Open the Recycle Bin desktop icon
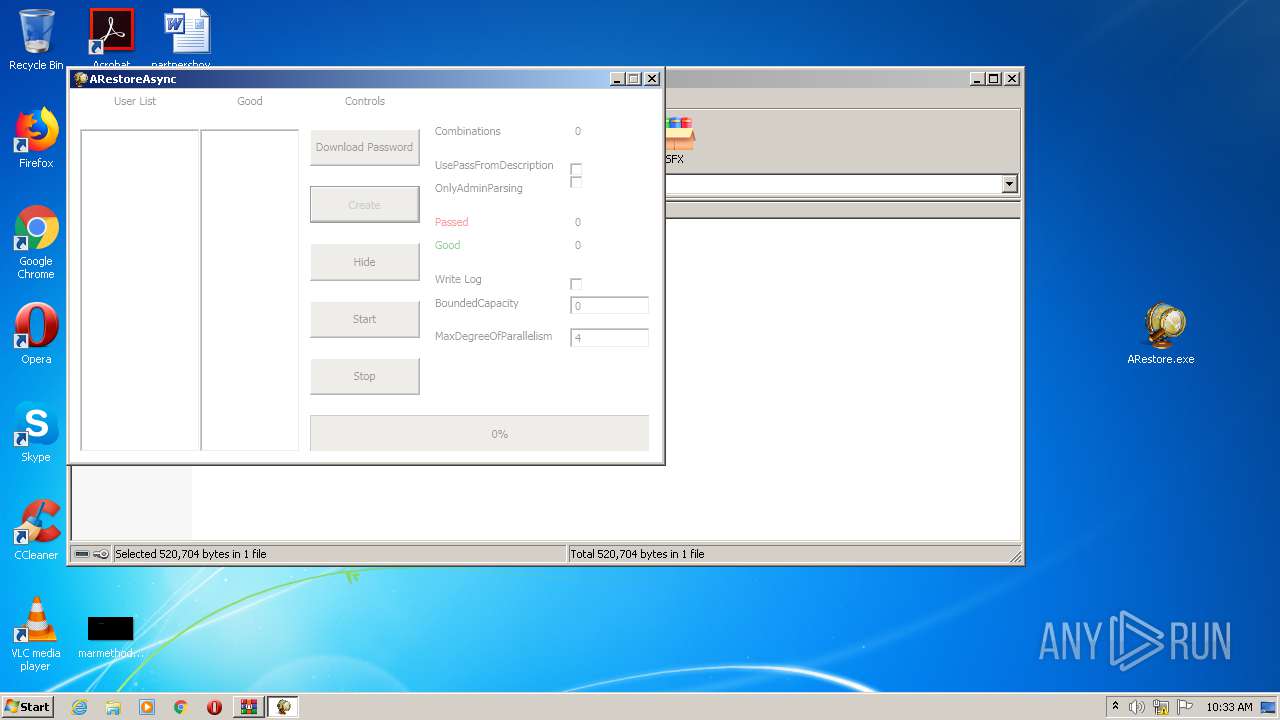1280x720 pixels. pyautogui.click(x=36, y=40)
